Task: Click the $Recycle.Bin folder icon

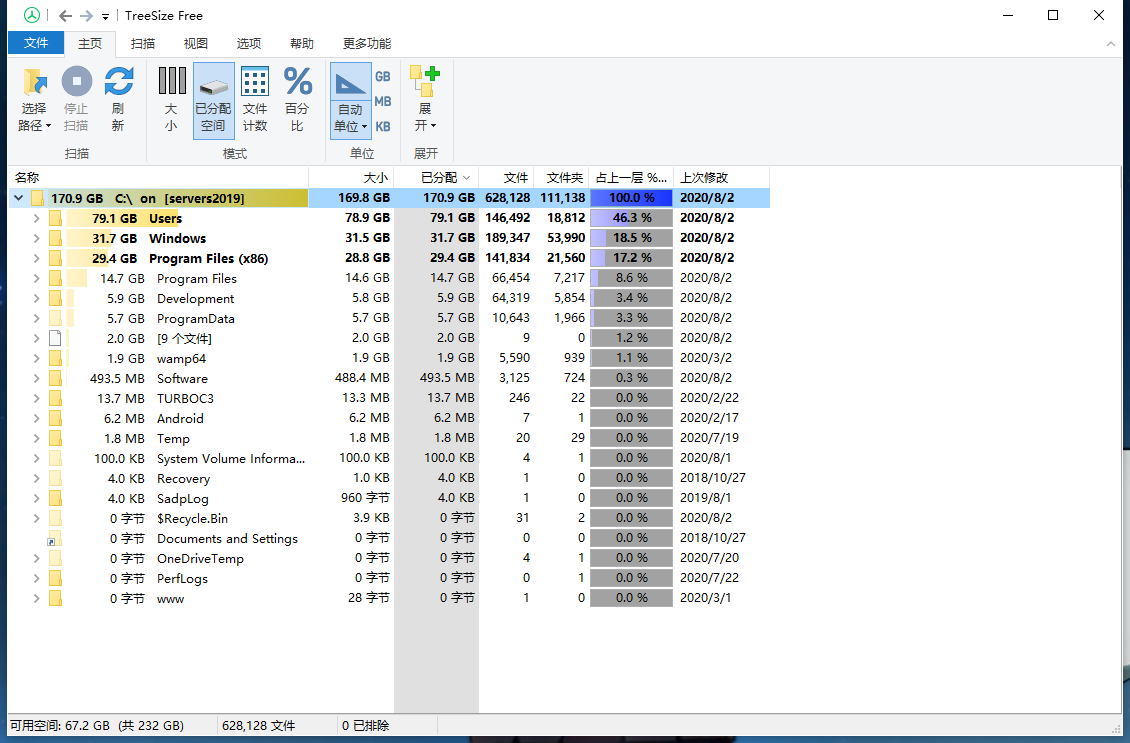Action: click(55, 518)
